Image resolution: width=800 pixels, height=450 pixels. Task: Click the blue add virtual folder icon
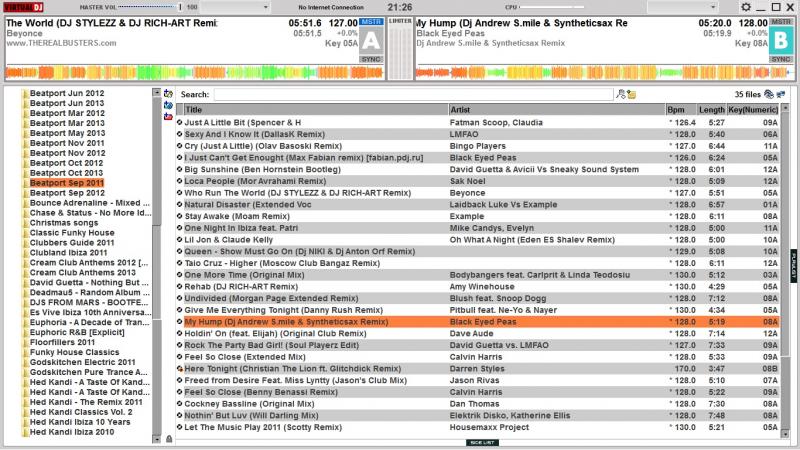[x=168, y=105]
